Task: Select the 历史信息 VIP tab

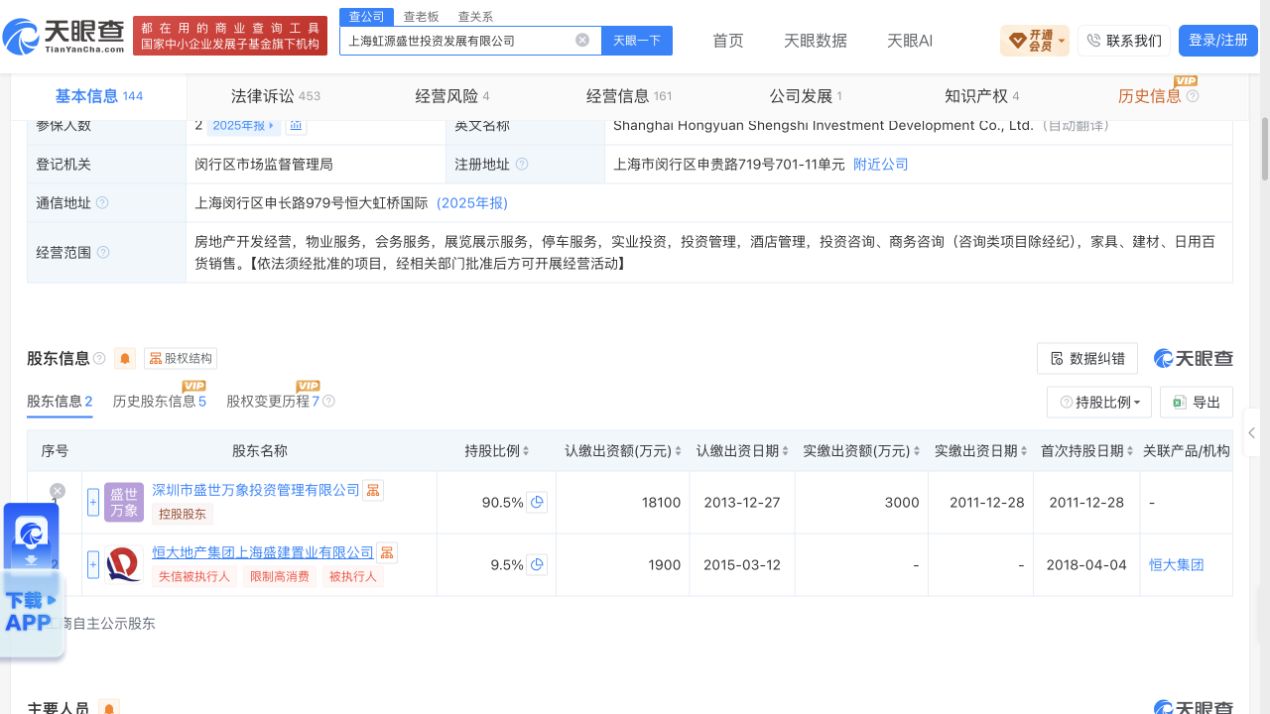Action: tap(1150, 96)
